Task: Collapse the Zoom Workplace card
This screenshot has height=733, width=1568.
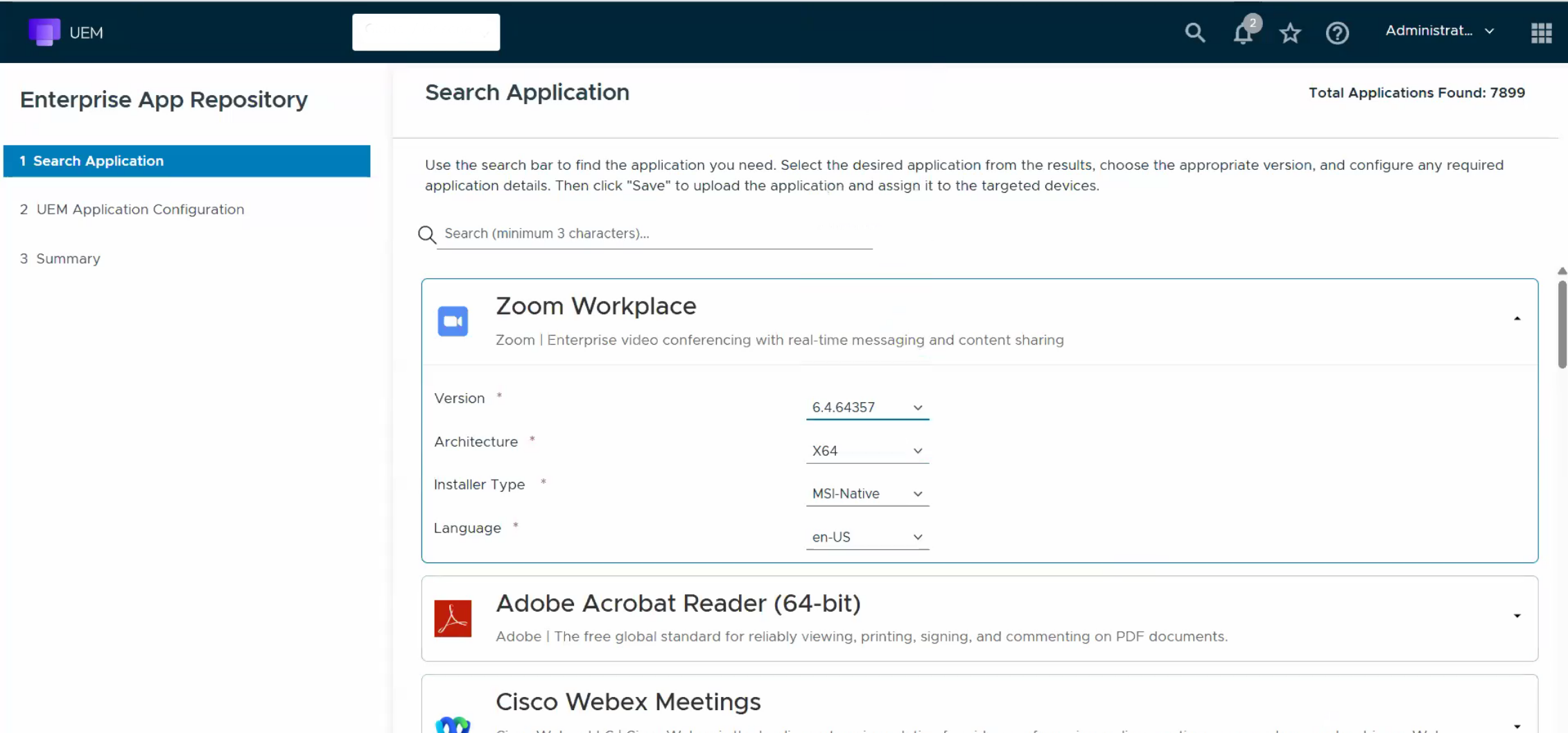Action: (x=1517, y=319)
